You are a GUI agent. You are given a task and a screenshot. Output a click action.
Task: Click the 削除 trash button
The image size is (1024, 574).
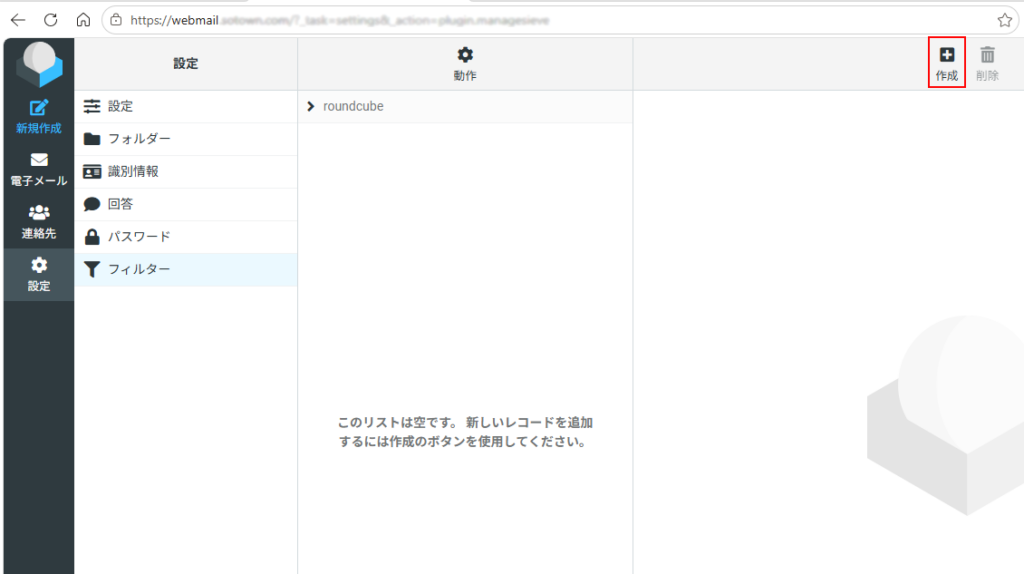987,63
